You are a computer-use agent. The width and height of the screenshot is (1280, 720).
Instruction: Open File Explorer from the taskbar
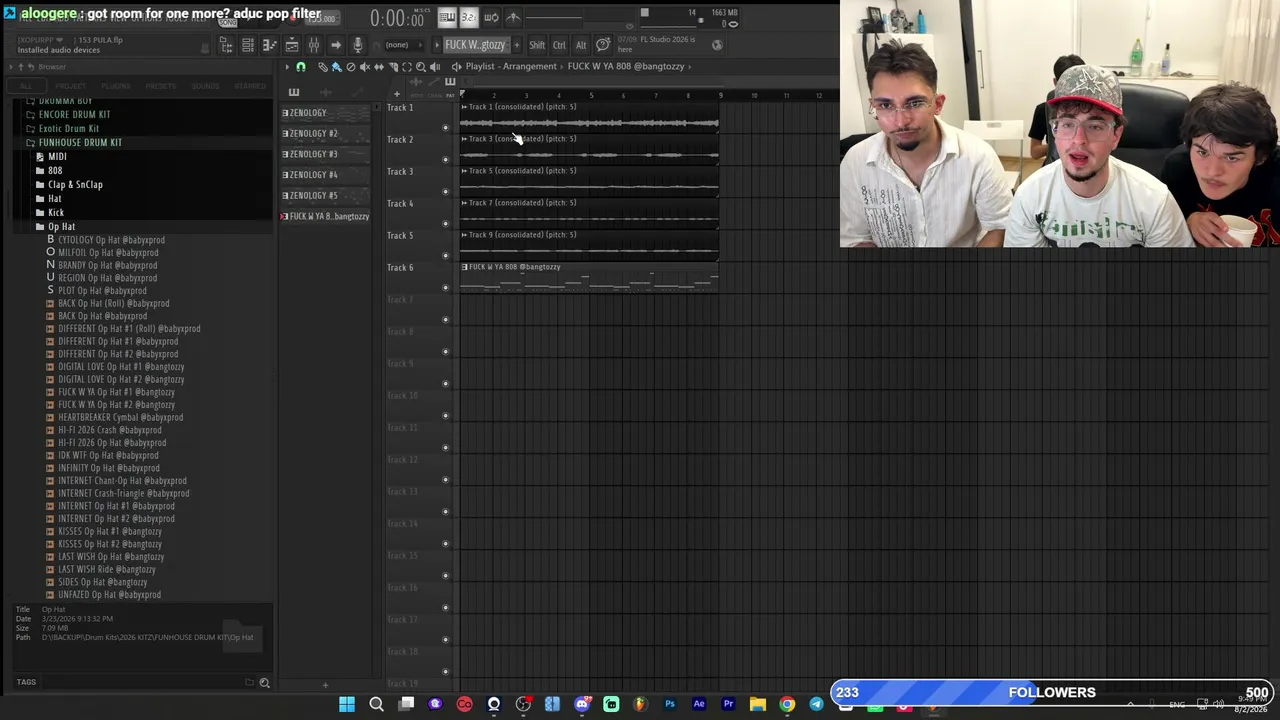pos(758,705)
